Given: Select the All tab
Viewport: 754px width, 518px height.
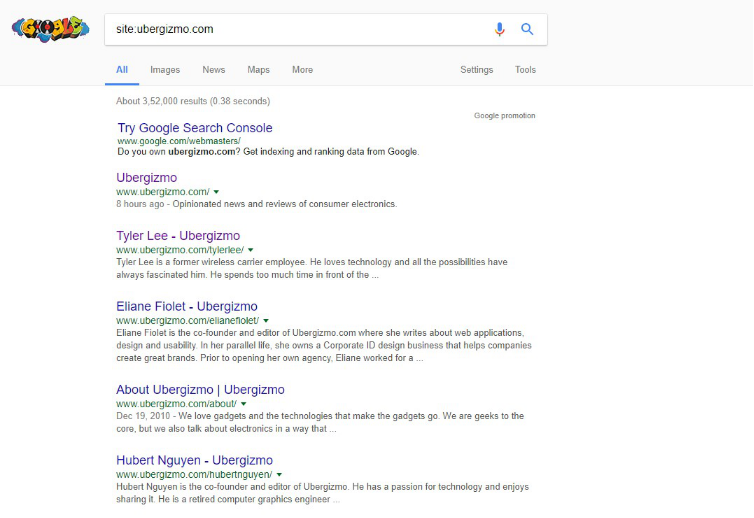Looking at the screenshot, I should [x=122, y=70].
